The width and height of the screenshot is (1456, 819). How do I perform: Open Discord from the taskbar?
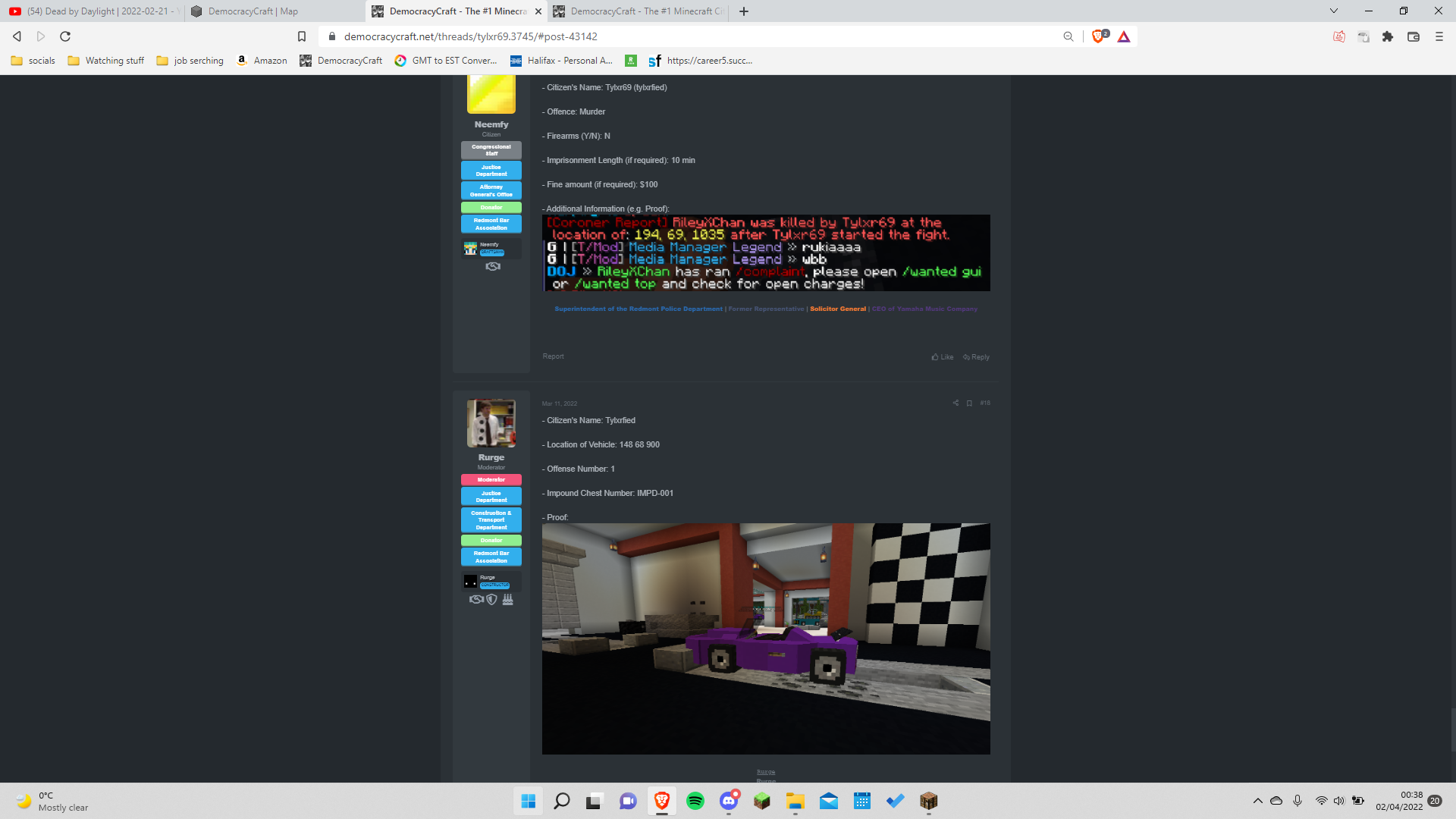(x=729, y=801)
